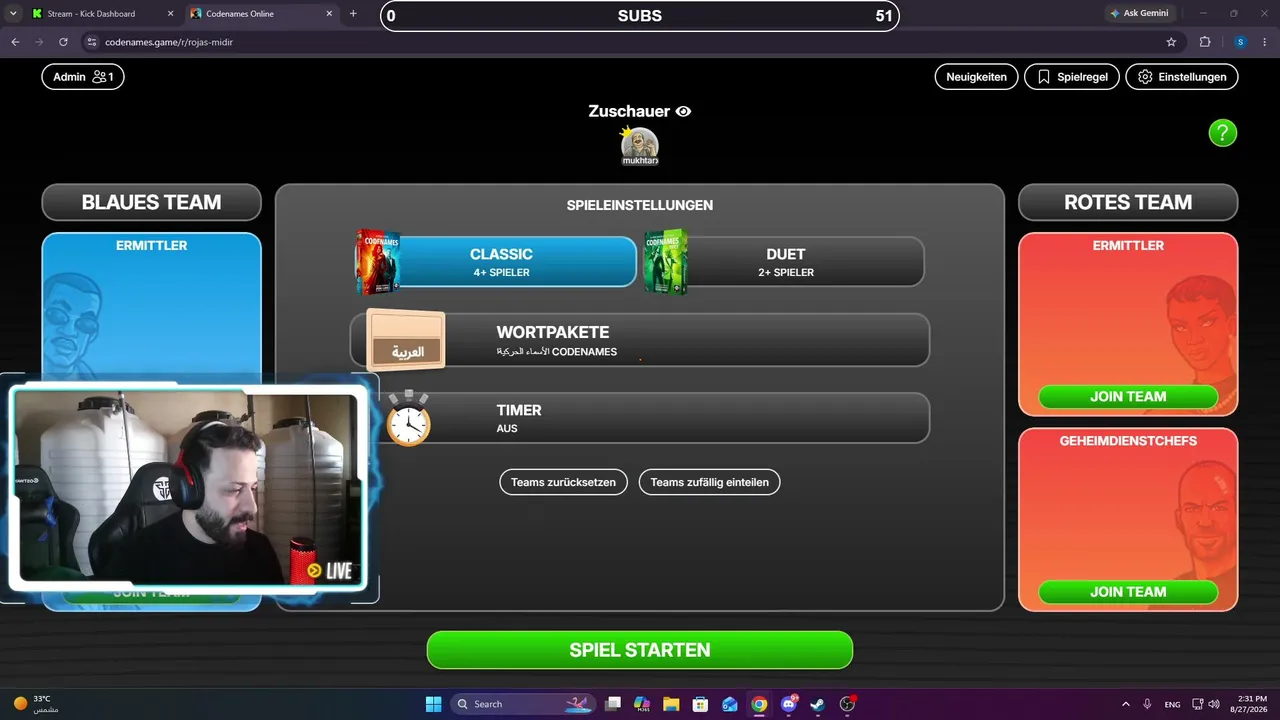Close the Codenames Online tab
Screen dimensions: 1280x720
click(x=330, y=14)
